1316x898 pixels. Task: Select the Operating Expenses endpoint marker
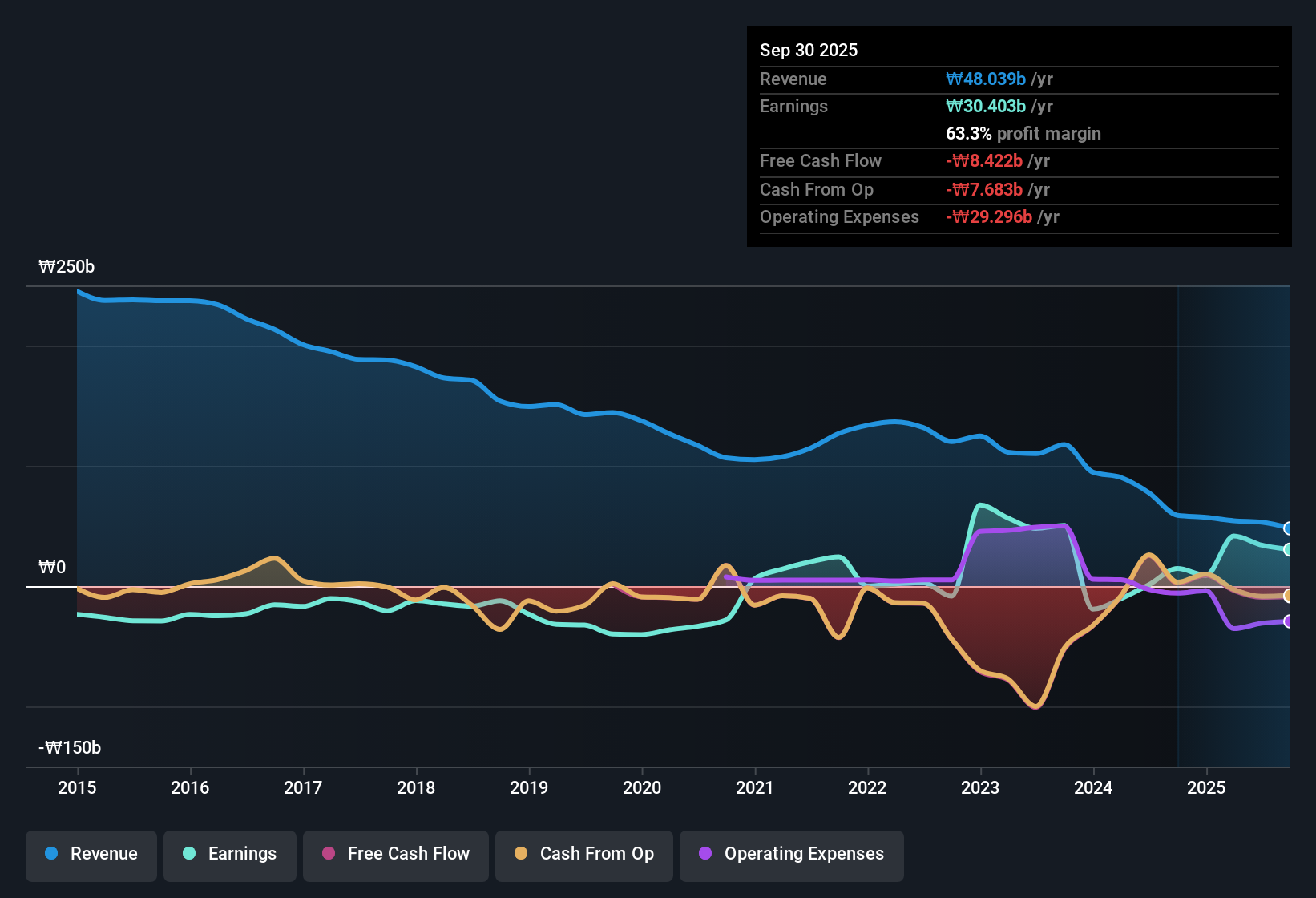pos(1288,621)
